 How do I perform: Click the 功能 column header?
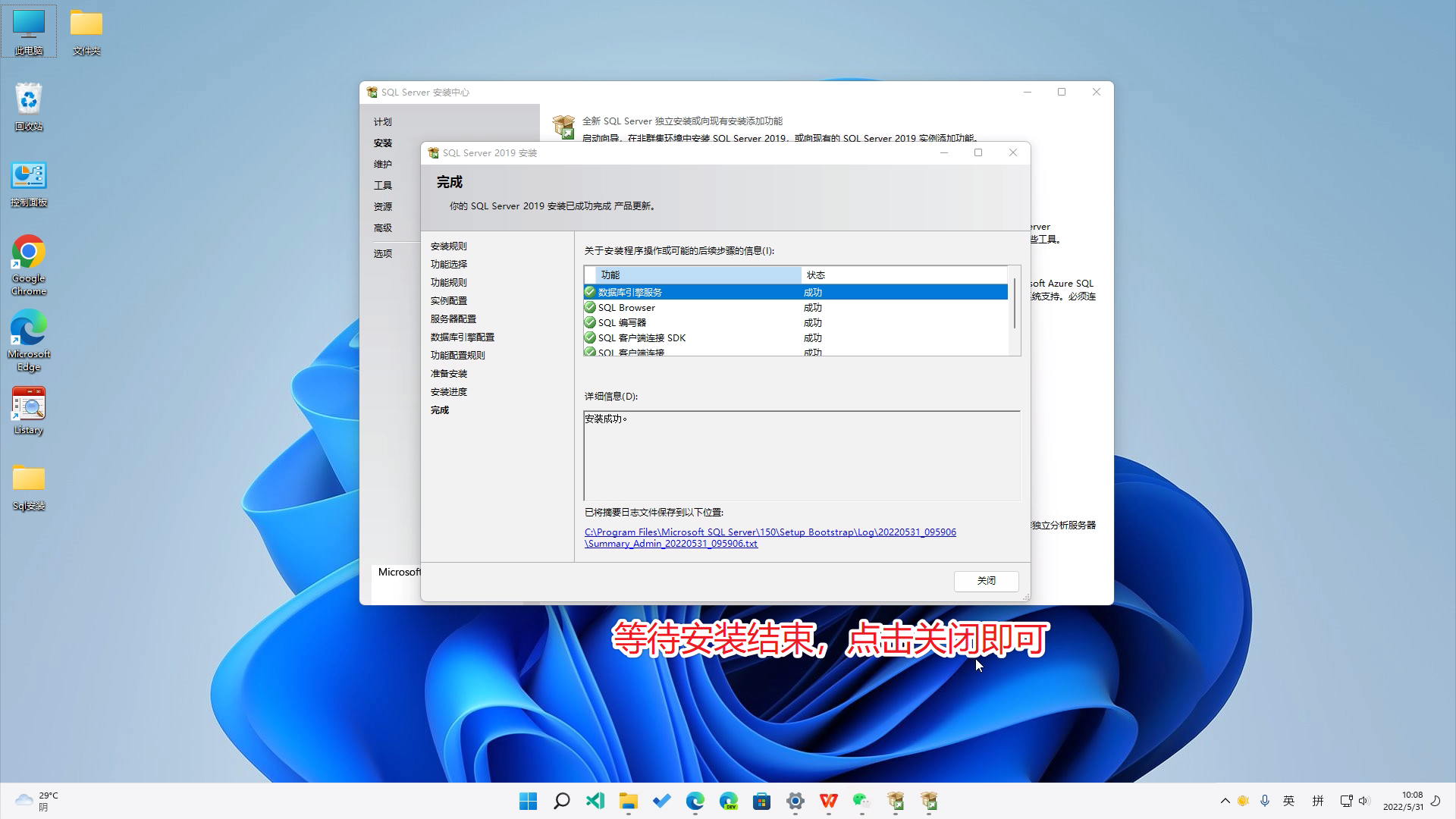(698, 275)
